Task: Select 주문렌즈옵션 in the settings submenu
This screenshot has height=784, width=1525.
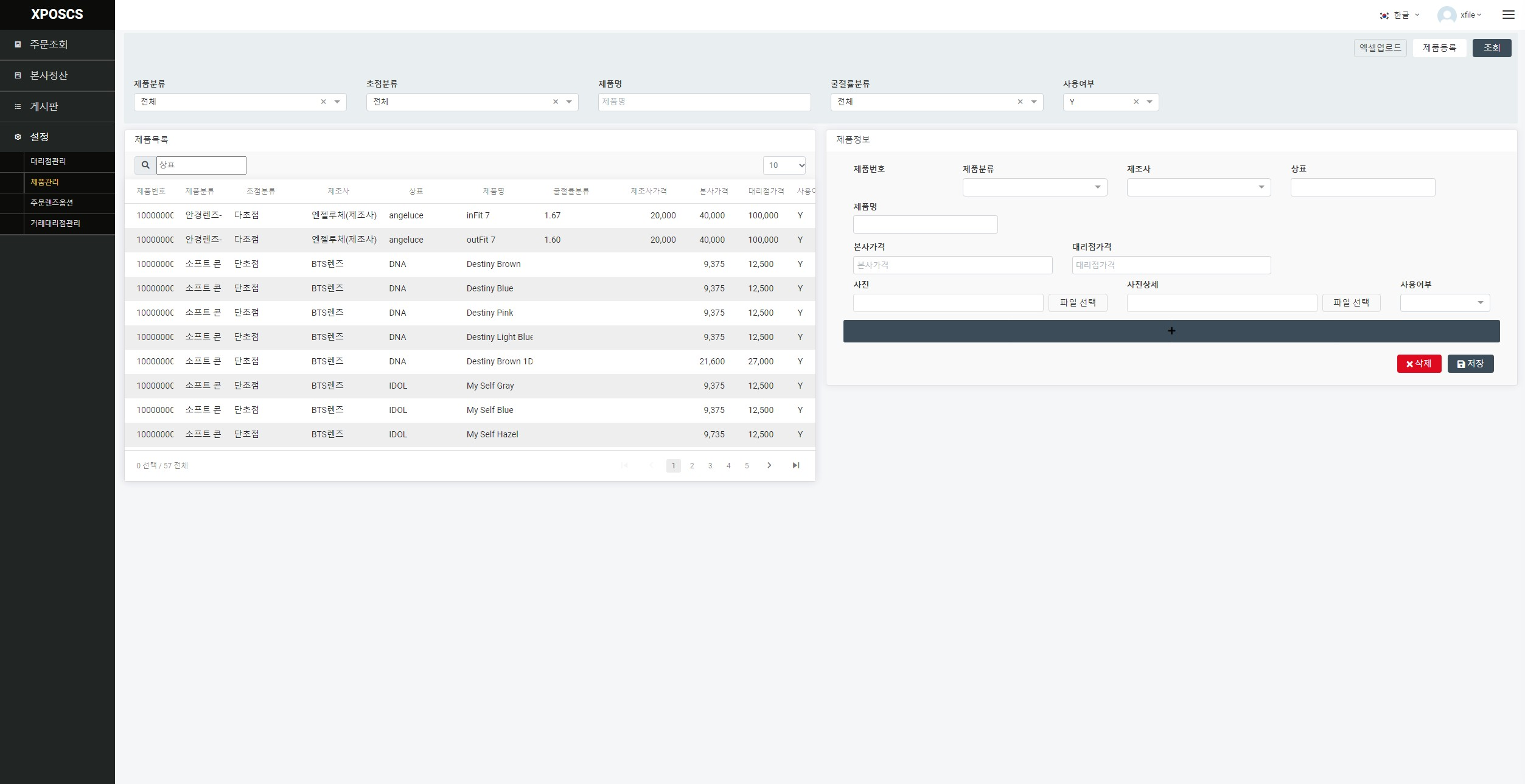Action: click(52, 203)
